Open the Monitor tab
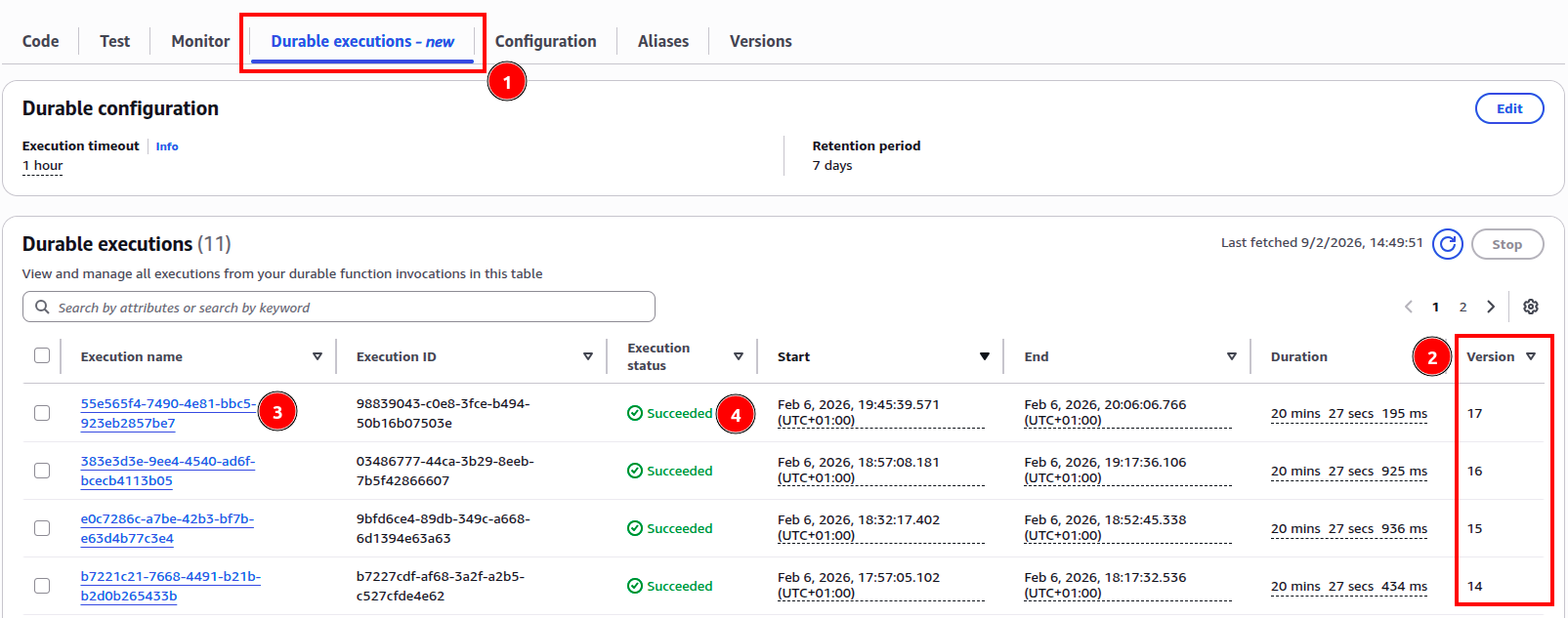This screenshot has width=1568, height=618. [200, 41]
